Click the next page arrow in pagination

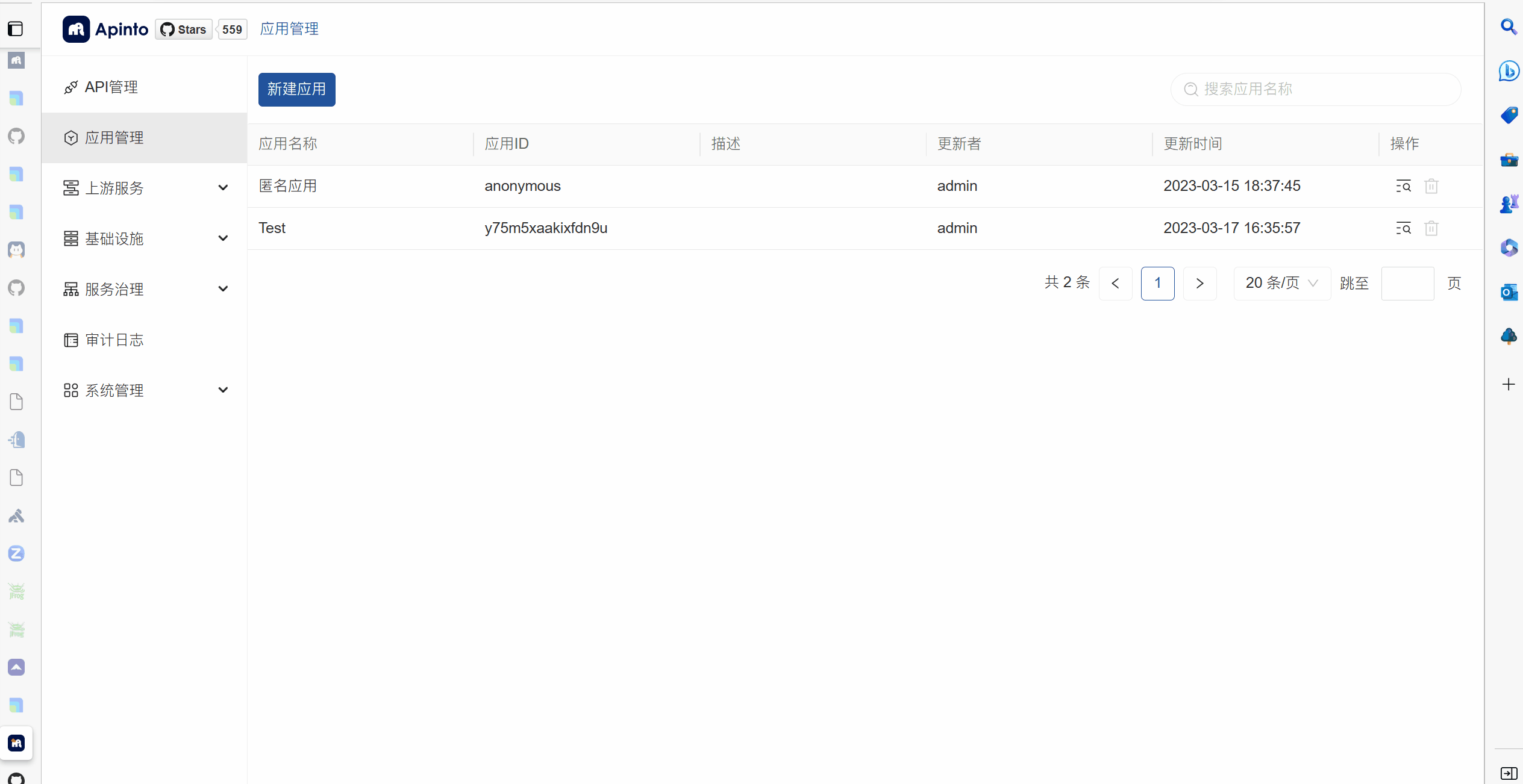(x=1199, y=283)
